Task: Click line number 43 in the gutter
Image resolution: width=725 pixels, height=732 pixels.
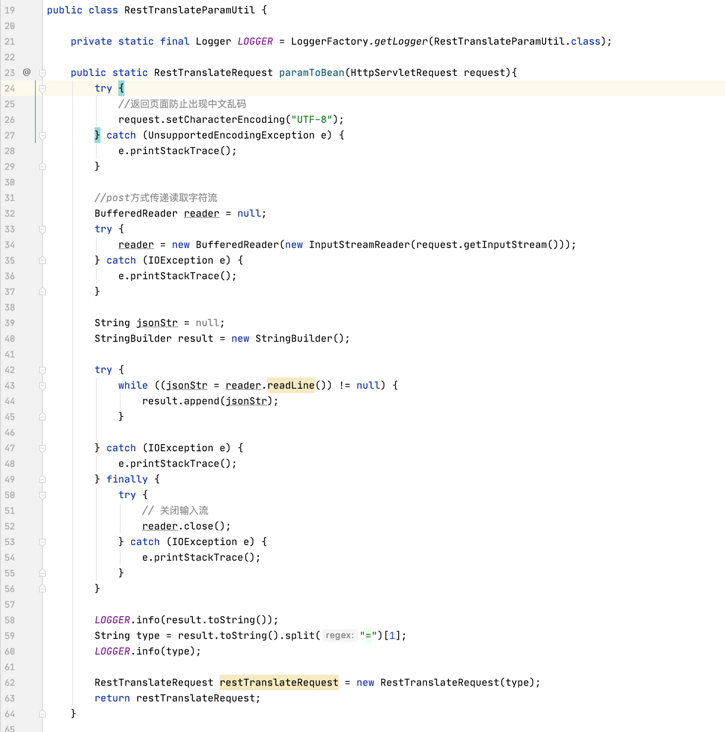Action: (10, 386)
